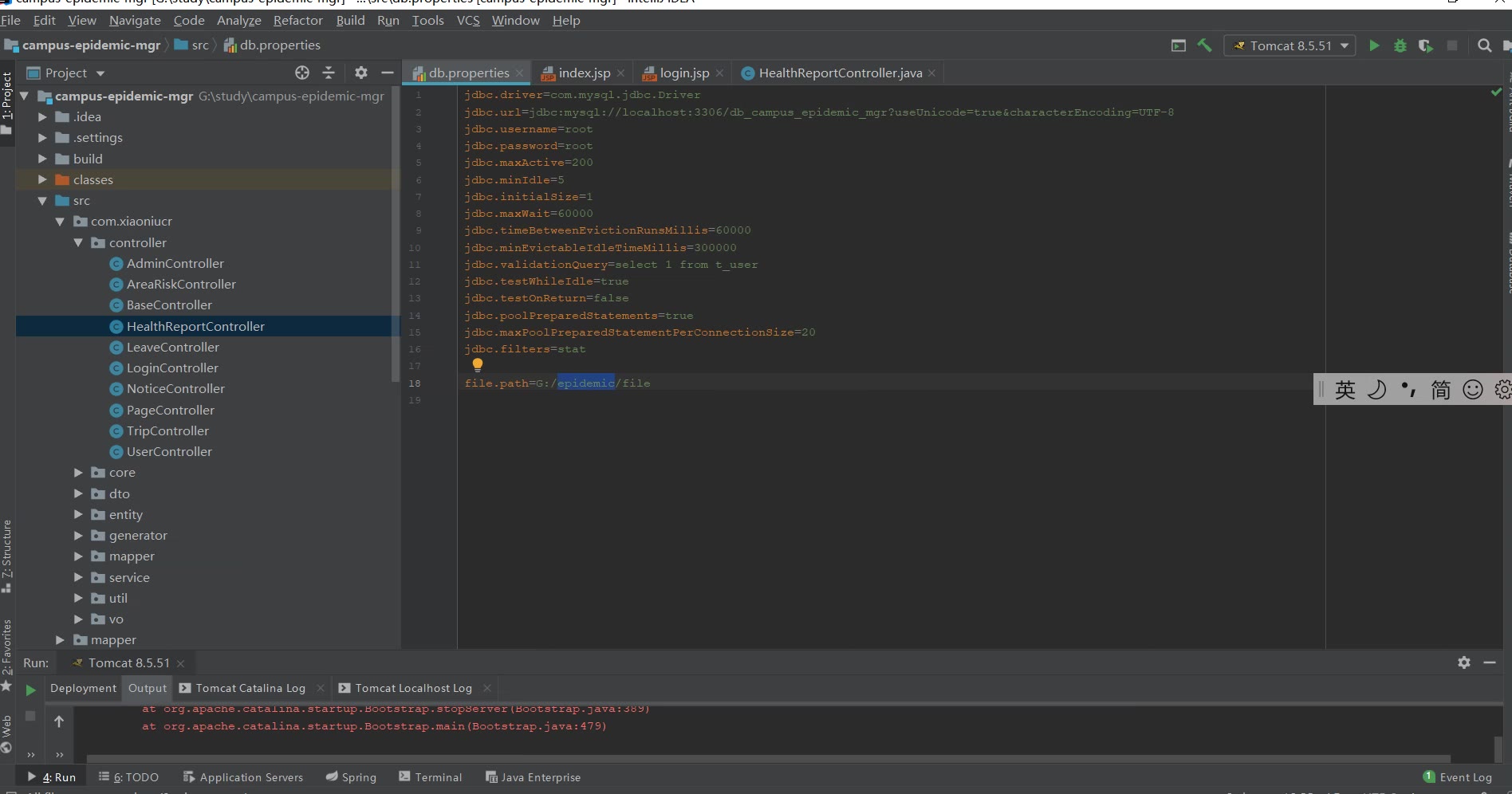The height and width of the screenshot is (794, 1512).
Task: Select AdminController in project tree
Action: [175, 263]
